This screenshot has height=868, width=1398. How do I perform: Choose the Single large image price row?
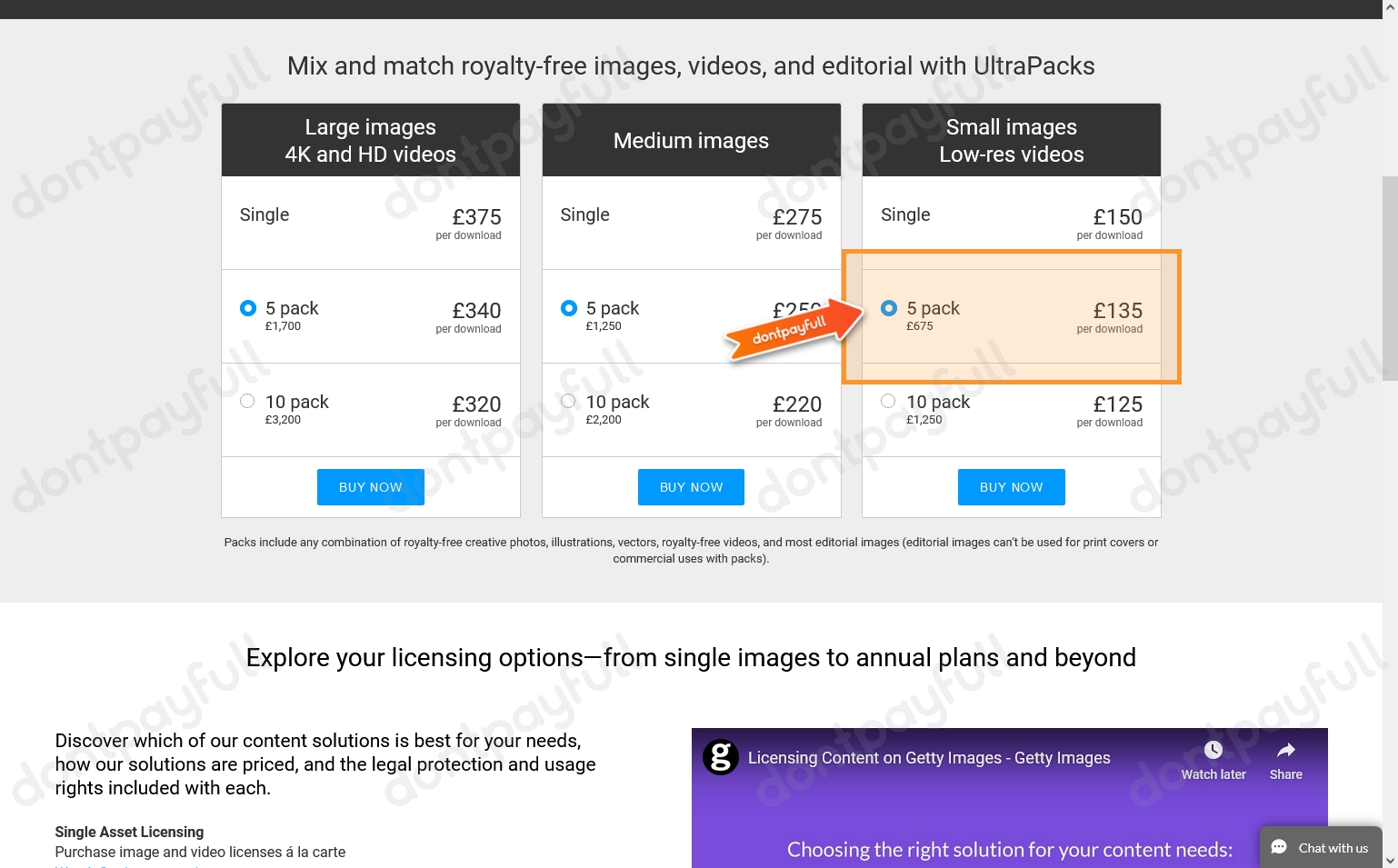click(x=371, y=223)
